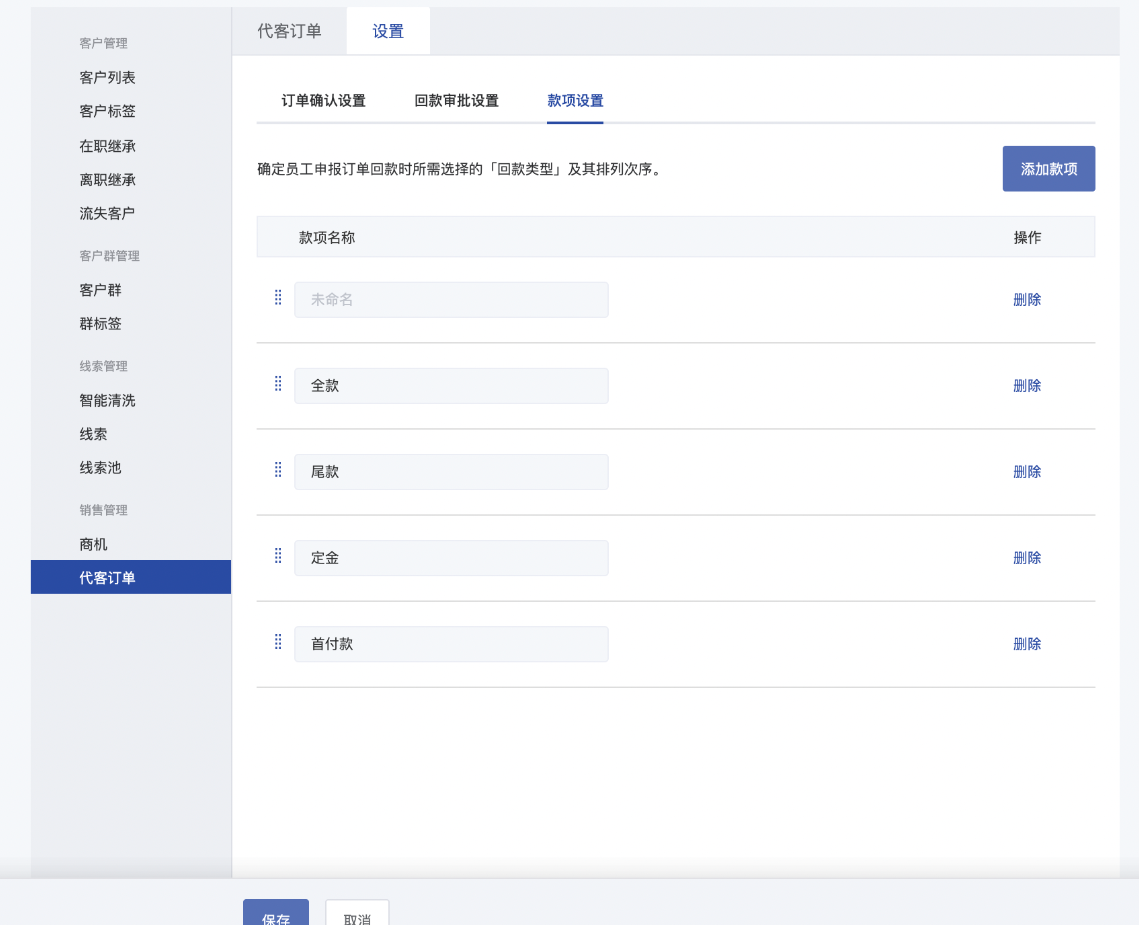Open 线索 sidebar item
Screen dimensions: 1139x925
click(93, 434)
